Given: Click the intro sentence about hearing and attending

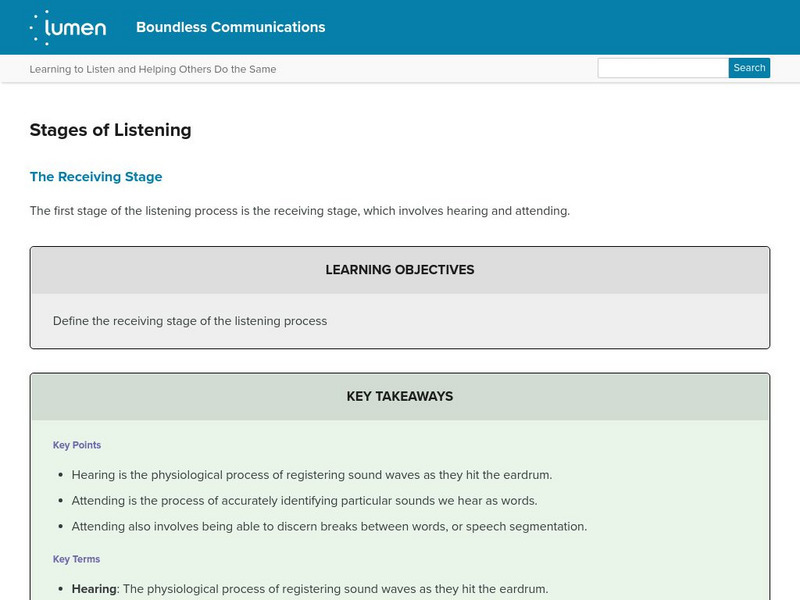Looking at the screenshot, I should [300, 210].
